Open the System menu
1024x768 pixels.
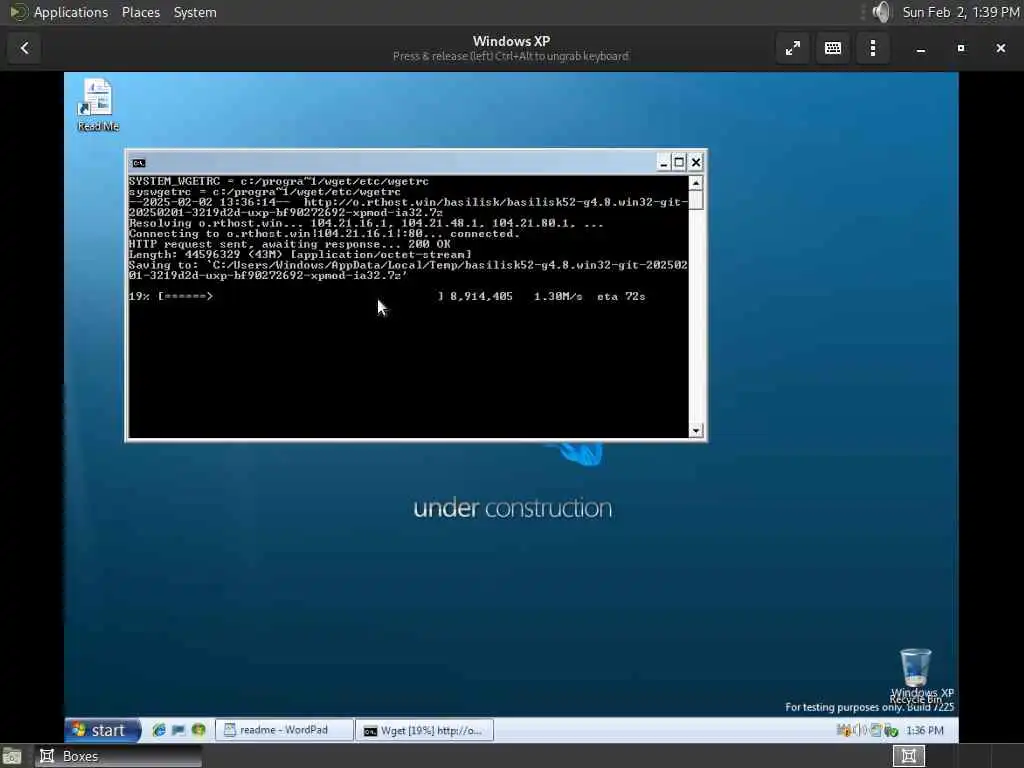coord(195,12)
